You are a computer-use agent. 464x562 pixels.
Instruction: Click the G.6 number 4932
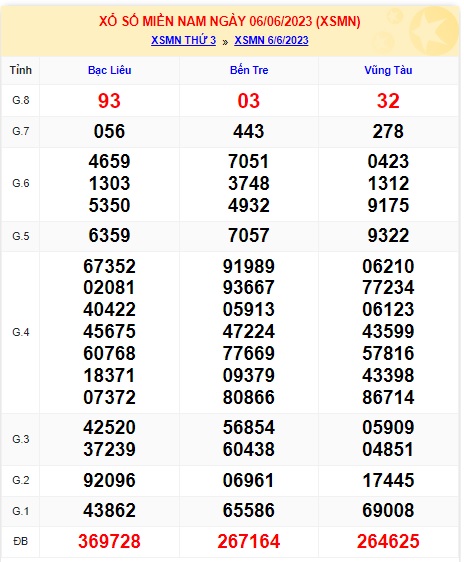[x=249, y=205]
